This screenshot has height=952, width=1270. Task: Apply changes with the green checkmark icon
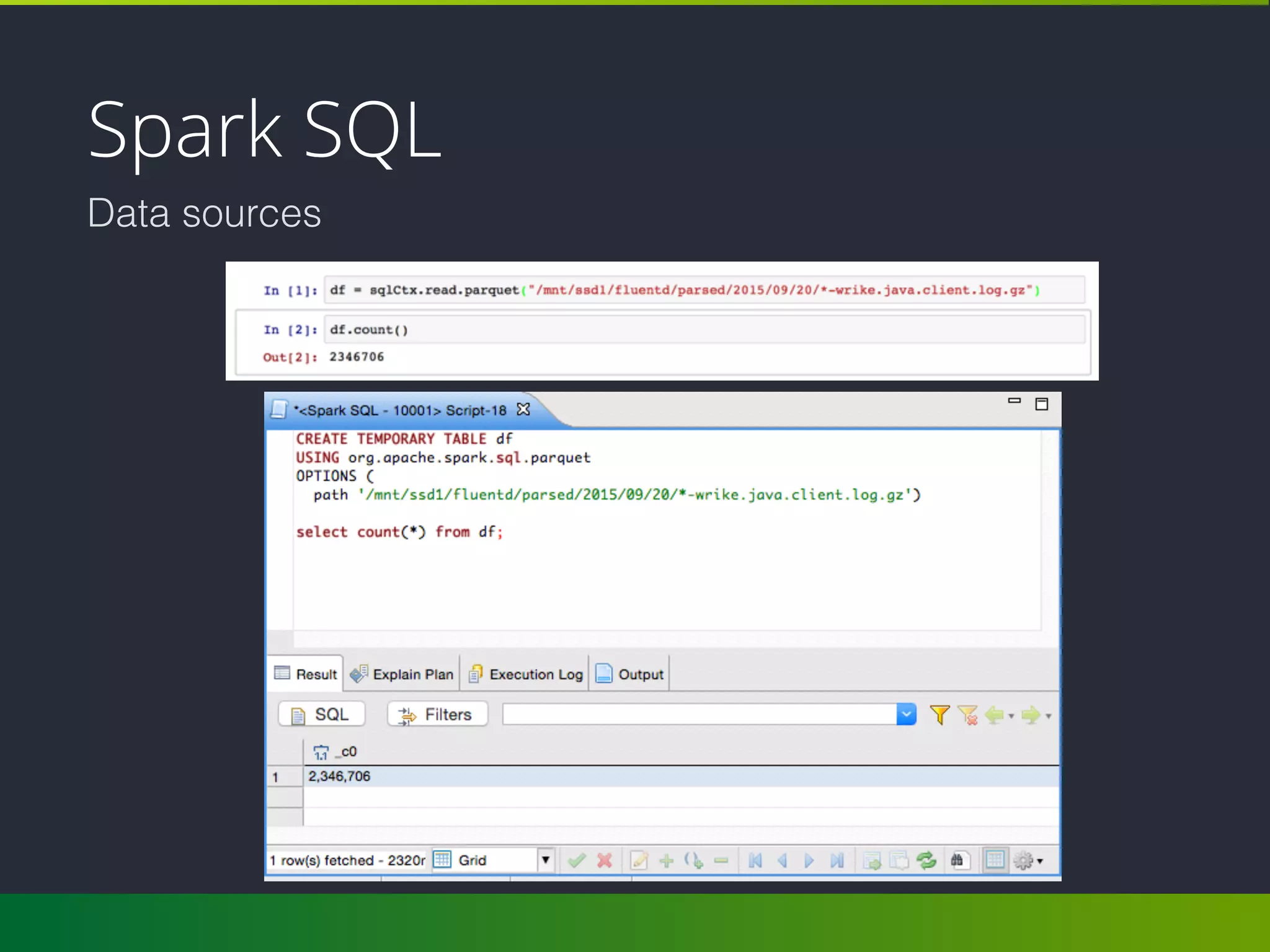click(577, 860)
